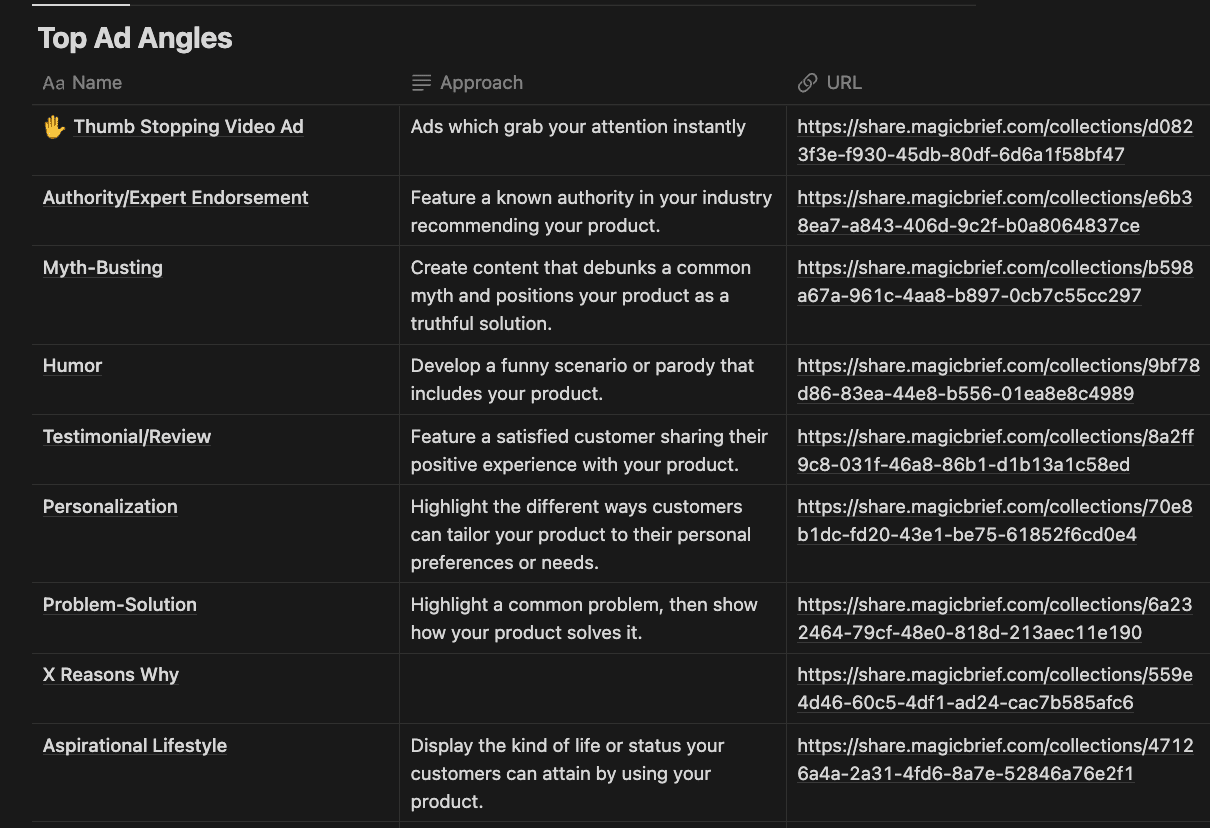Click the 'Feature a satisfied customer' approach cell
The height and width of the screenshot is (828, 1210).
pos(593,450)
